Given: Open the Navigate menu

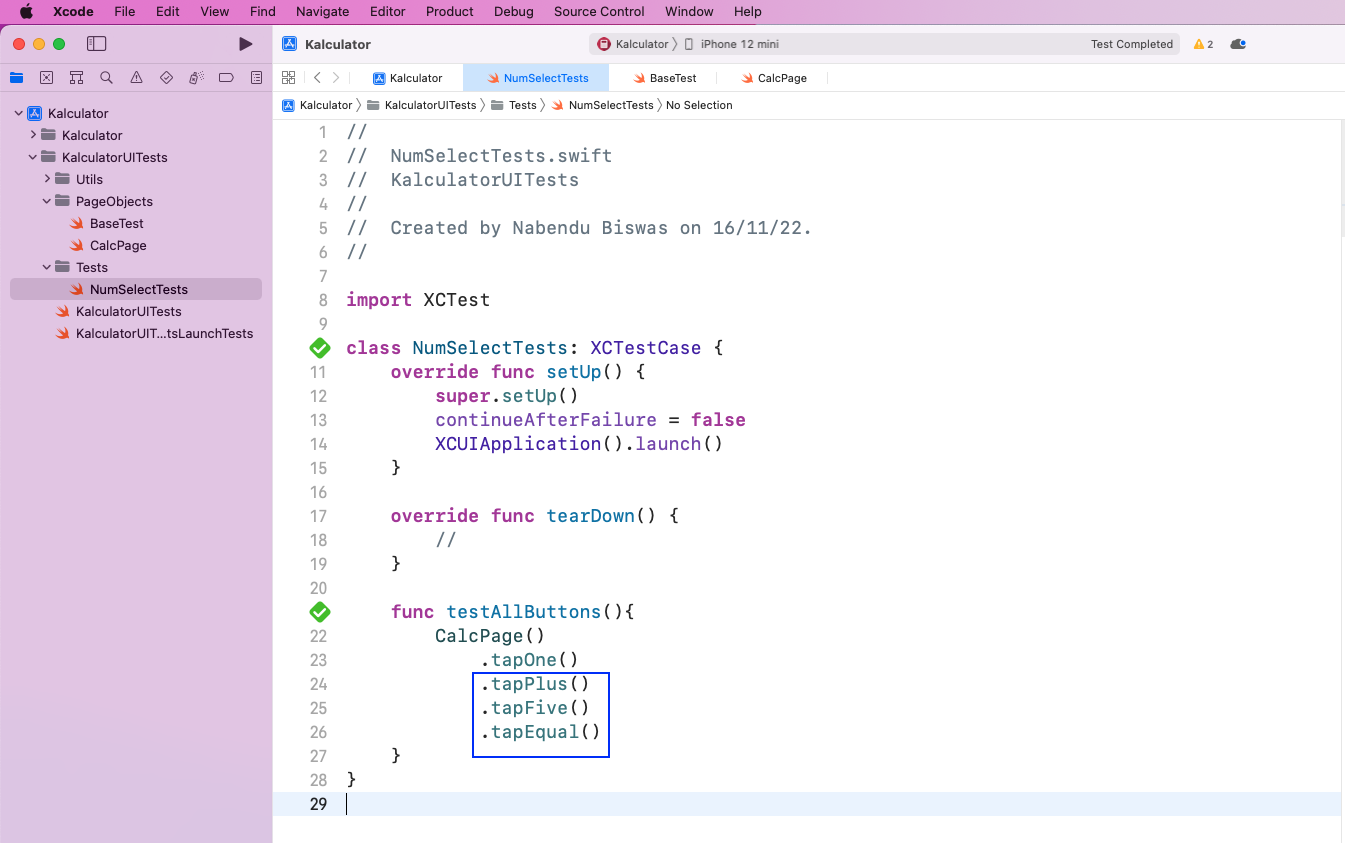Looking at the screenshot, I should point(322,12).
